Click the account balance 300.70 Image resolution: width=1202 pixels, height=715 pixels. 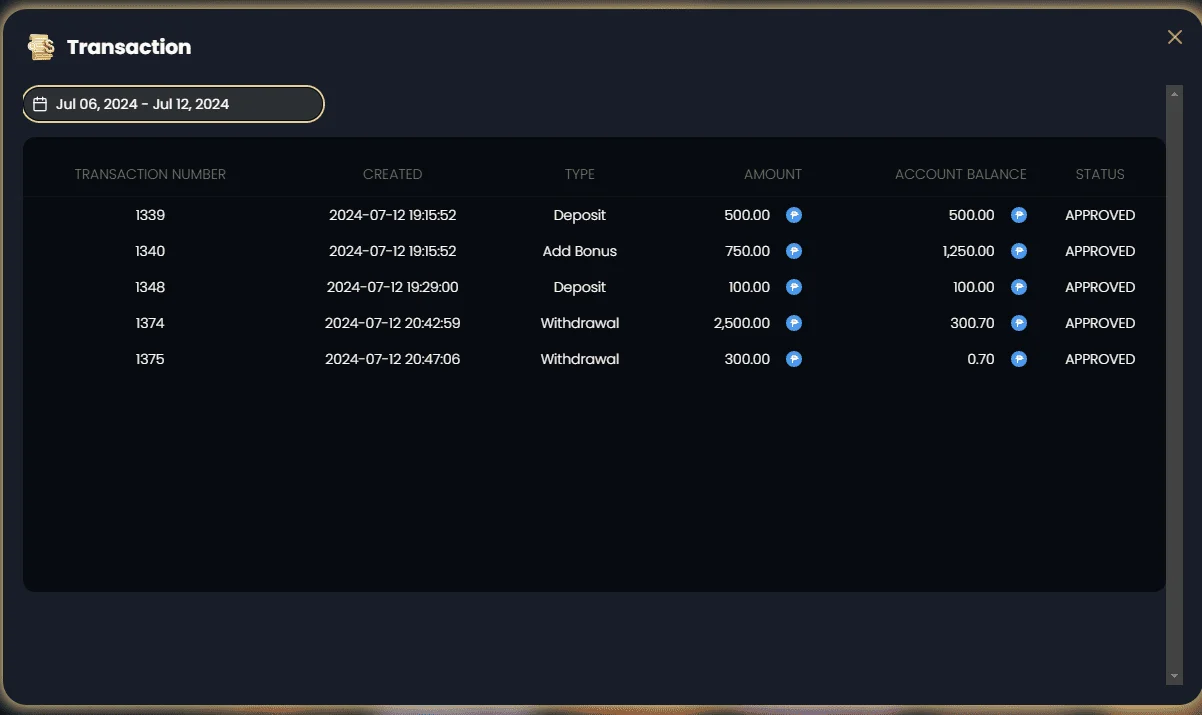[x=972, y=323]
